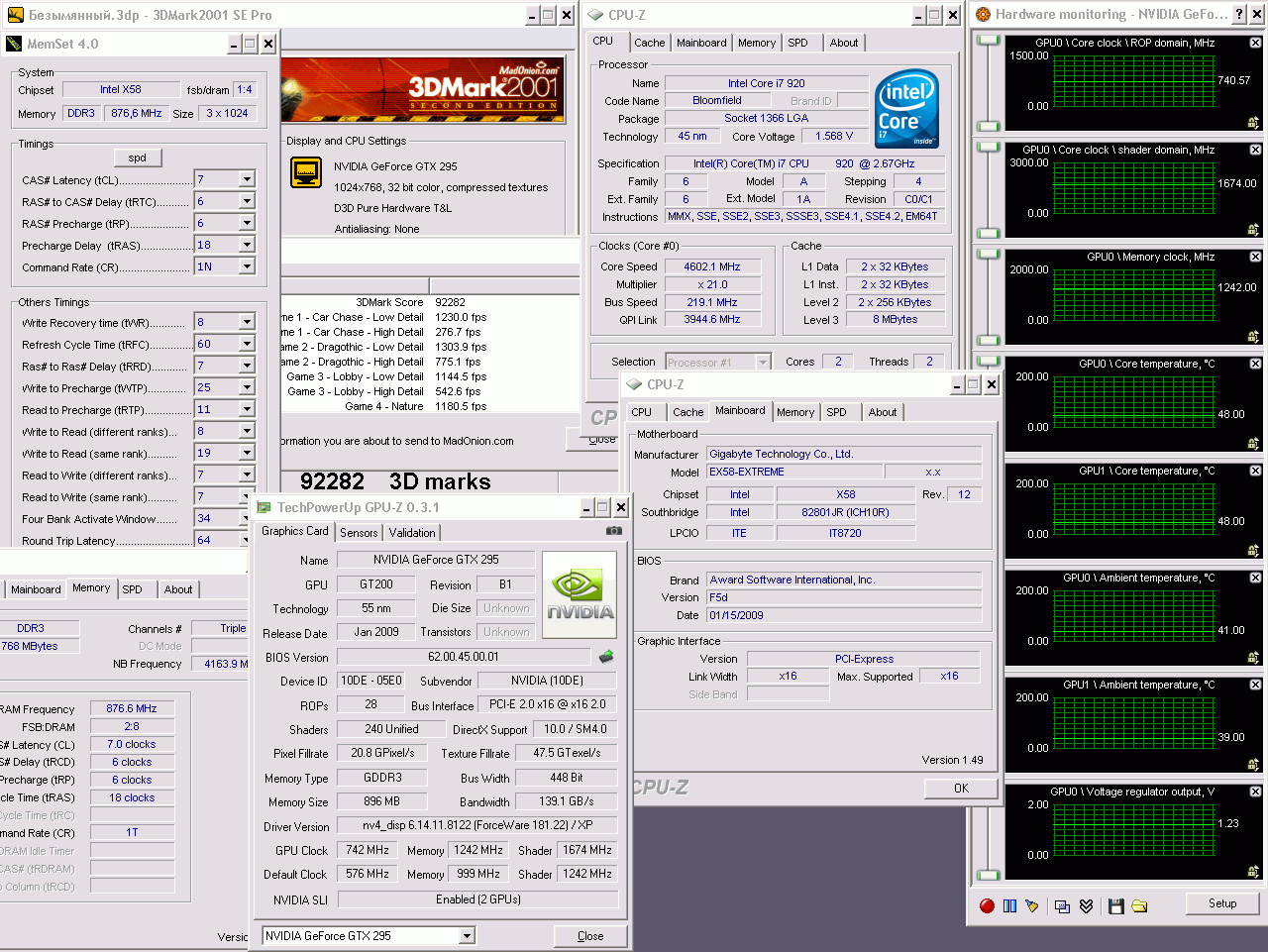Open RAS# to CAS# Delay (tRCD) dropdown
Viewport: 1268px width, 952px height.
[x=247, y=201]
